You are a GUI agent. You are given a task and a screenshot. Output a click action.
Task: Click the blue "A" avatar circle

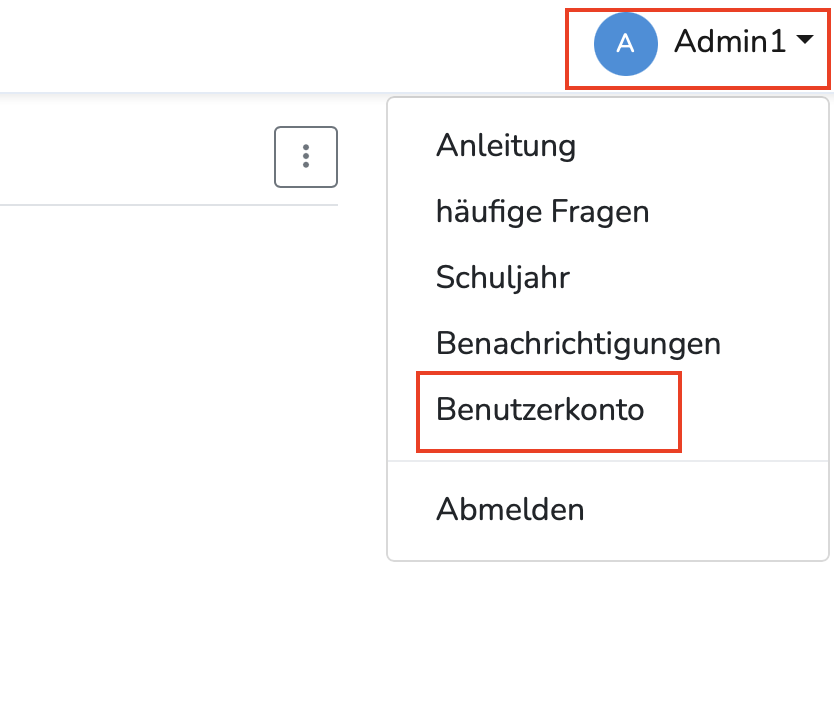625,43
